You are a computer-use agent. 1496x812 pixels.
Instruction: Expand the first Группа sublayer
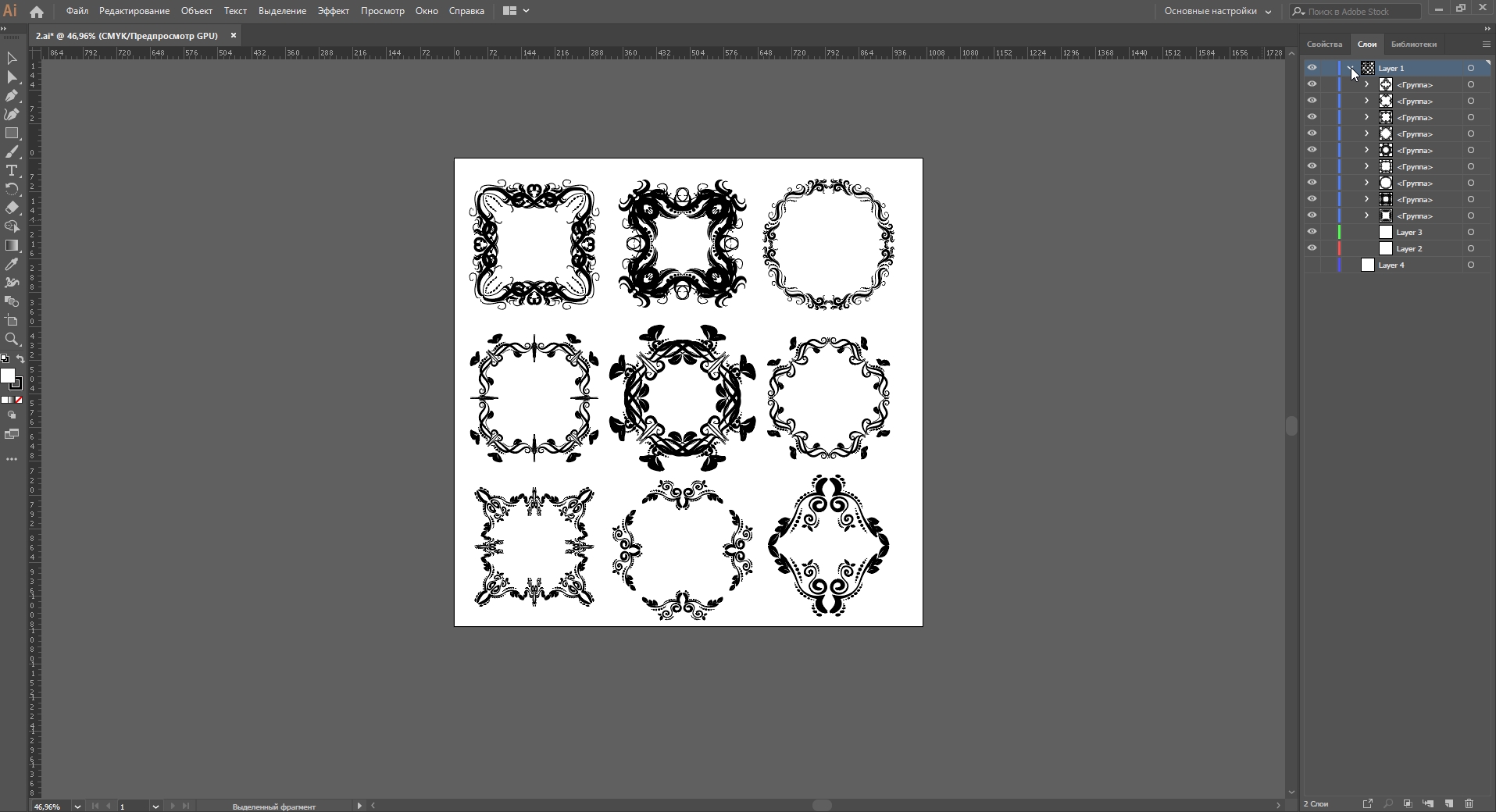[x=1366, y=84]
